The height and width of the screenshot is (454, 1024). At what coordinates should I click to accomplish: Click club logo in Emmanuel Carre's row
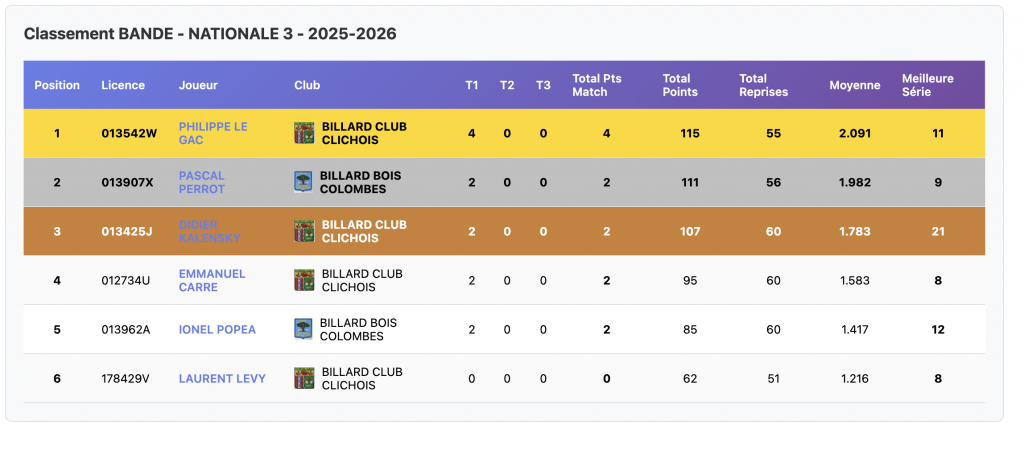(x=304, y=280)
